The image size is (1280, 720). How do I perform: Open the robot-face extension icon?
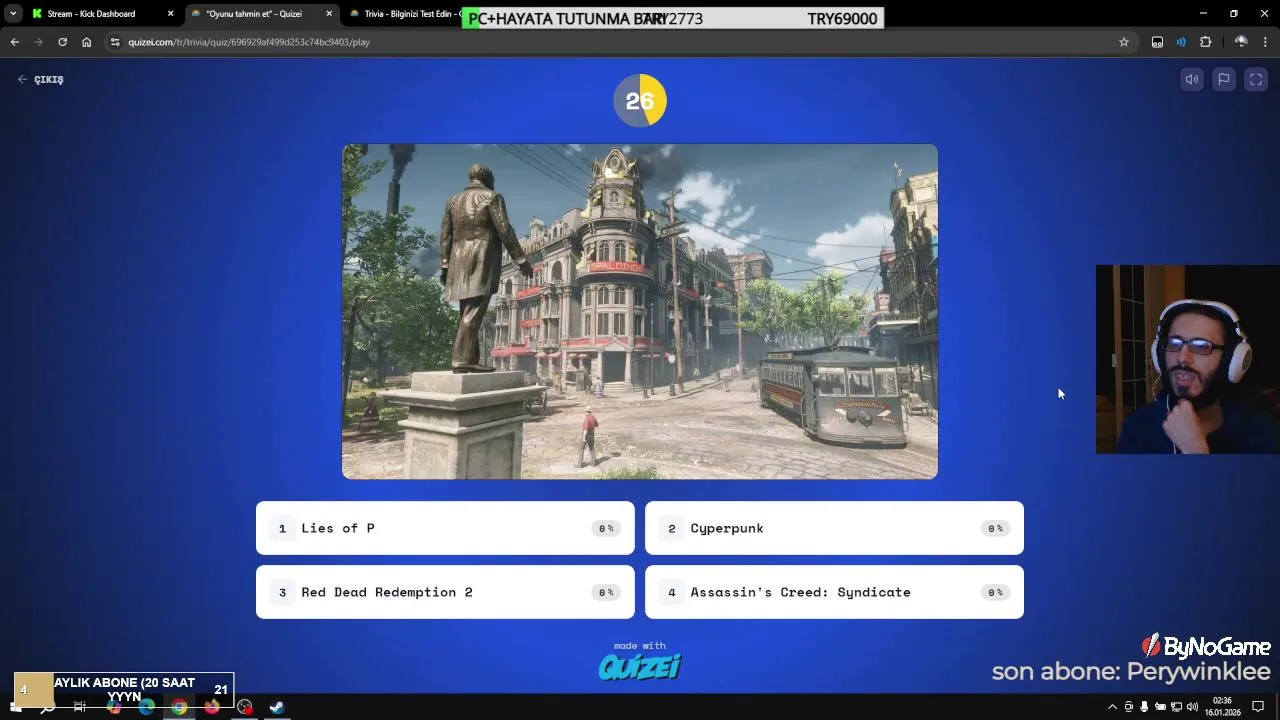(1157, 42)
